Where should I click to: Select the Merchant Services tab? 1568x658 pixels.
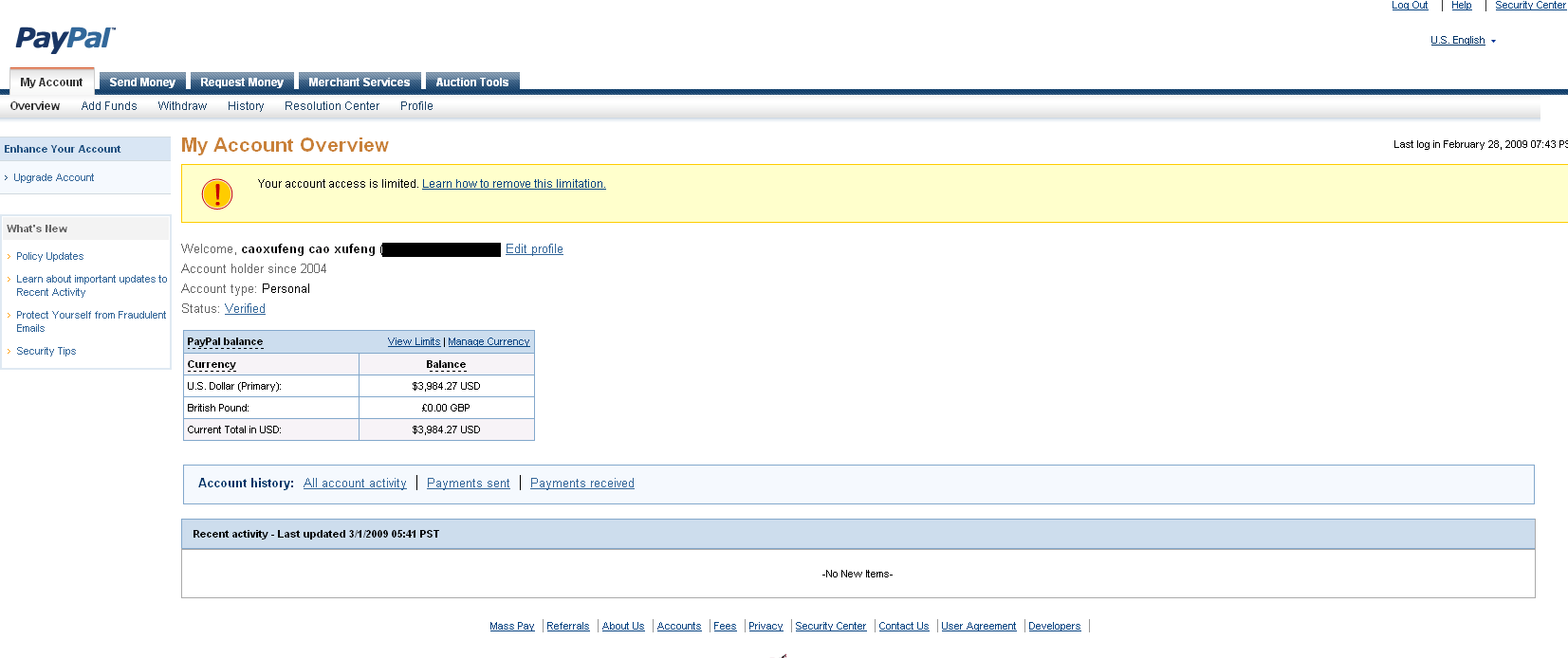pyautogui.click(x=359, y=82)
